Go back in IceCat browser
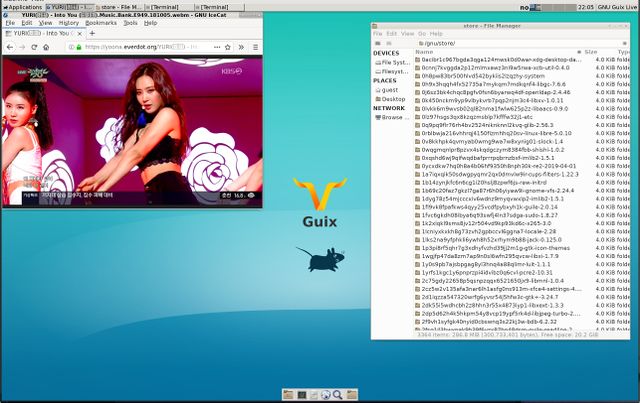Screen dimensions: 640x403 (x=10, y=47)
